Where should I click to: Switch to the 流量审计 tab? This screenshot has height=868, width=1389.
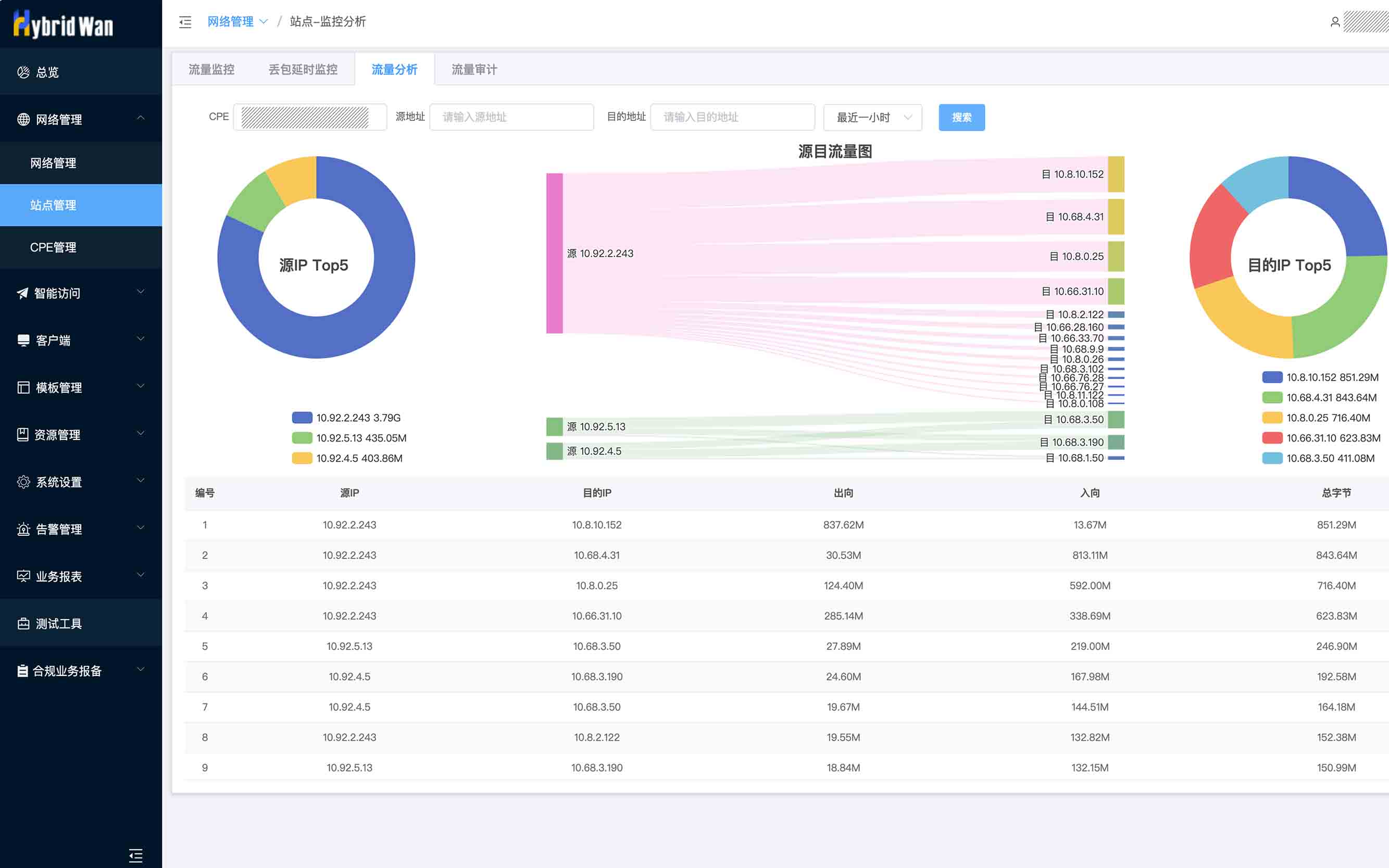[x=474, y=69]
